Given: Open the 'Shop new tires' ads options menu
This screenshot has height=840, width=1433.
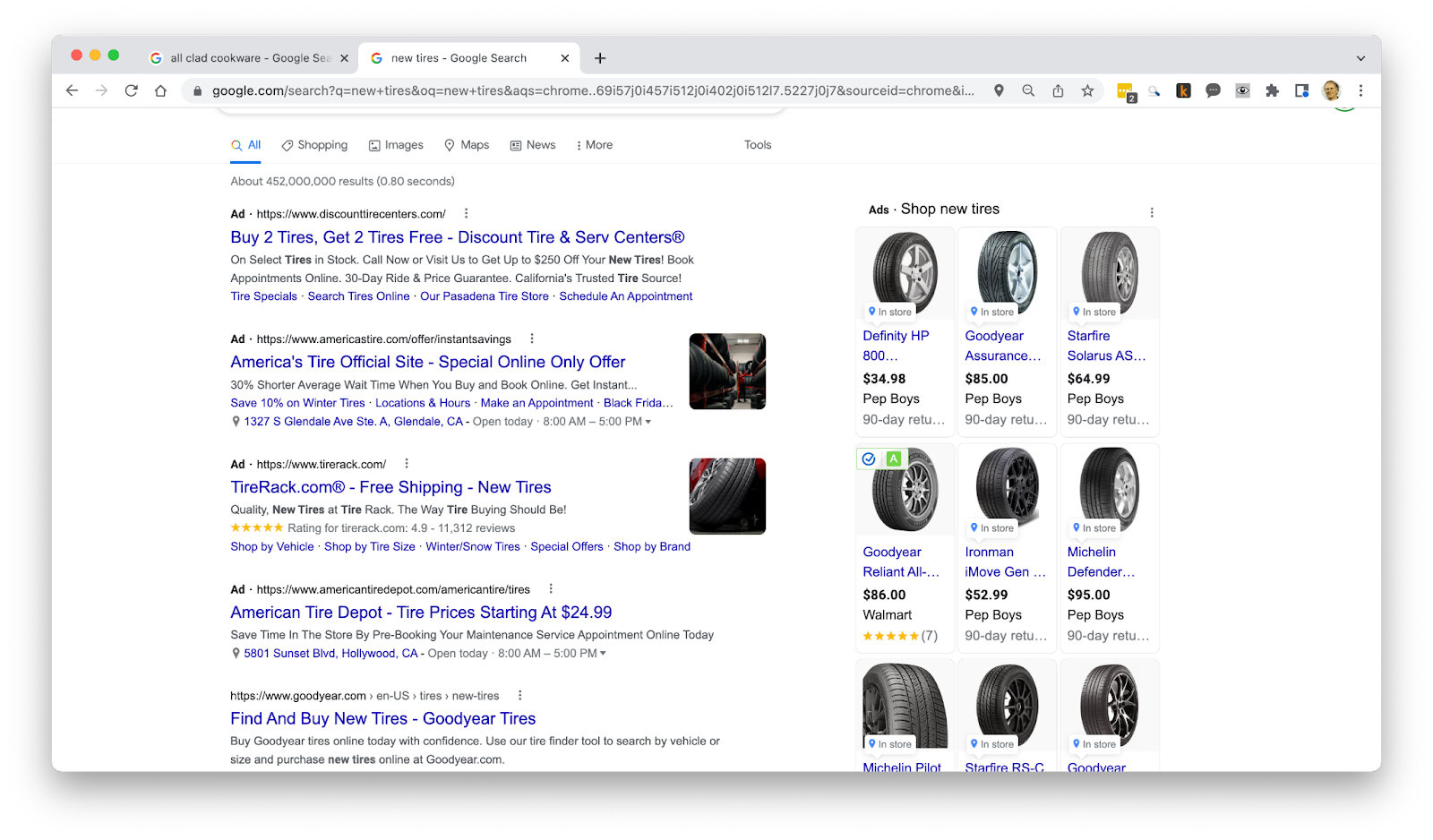Looking at the screenshot, I should tap(1152, 212).
